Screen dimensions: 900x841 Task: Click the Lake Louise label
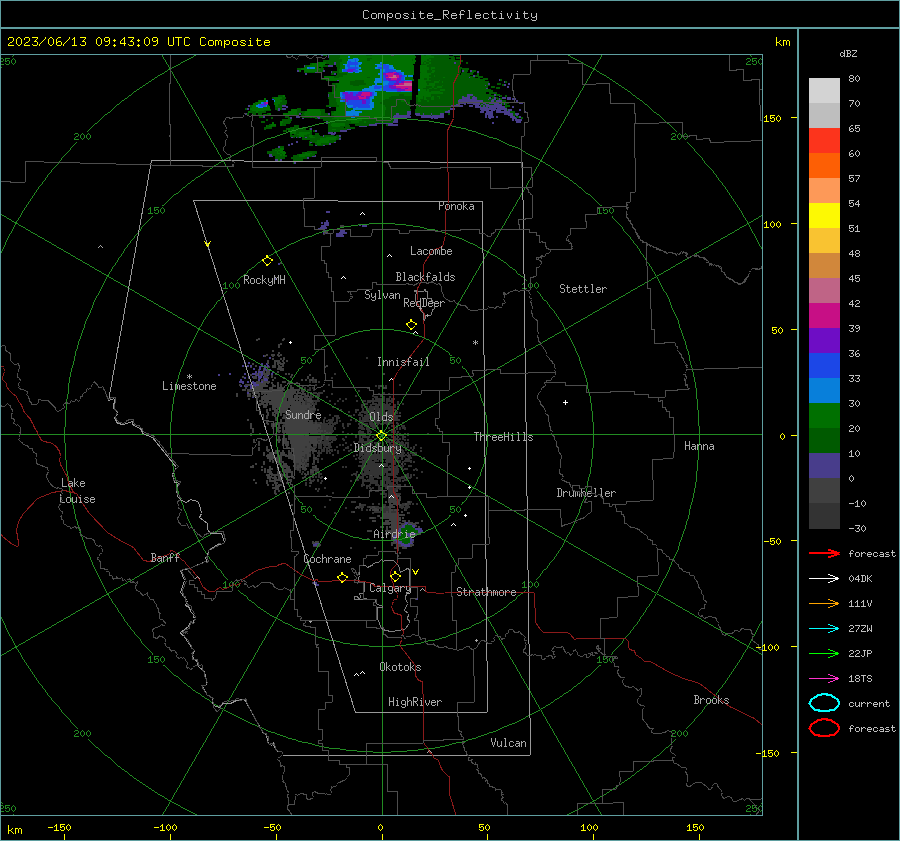tap(77, 491)
